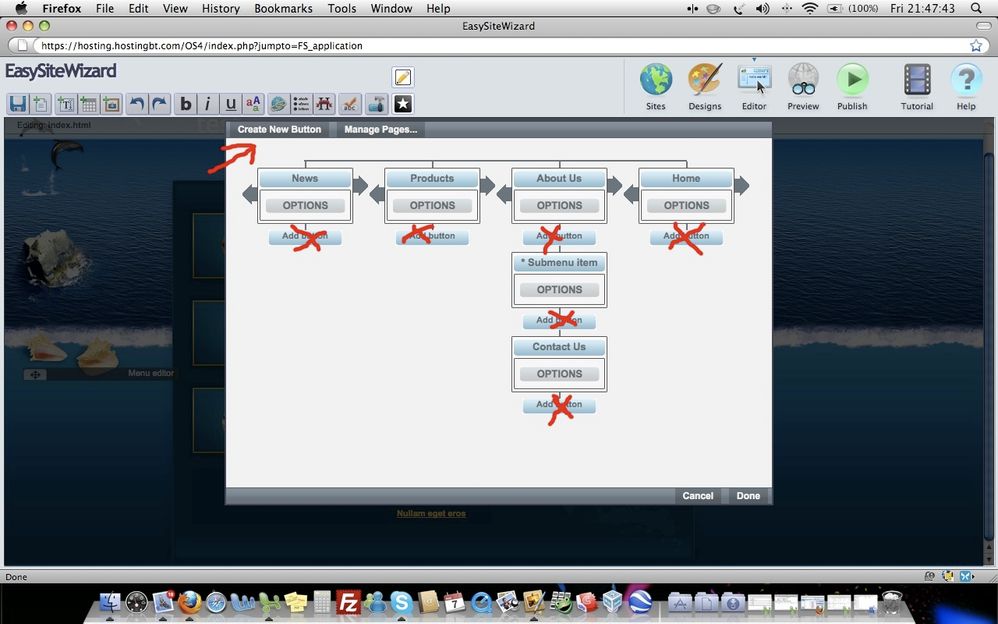This screenshot has height=624, width=998.
Task: Click the font size and color icon
Action: point(254,104)
